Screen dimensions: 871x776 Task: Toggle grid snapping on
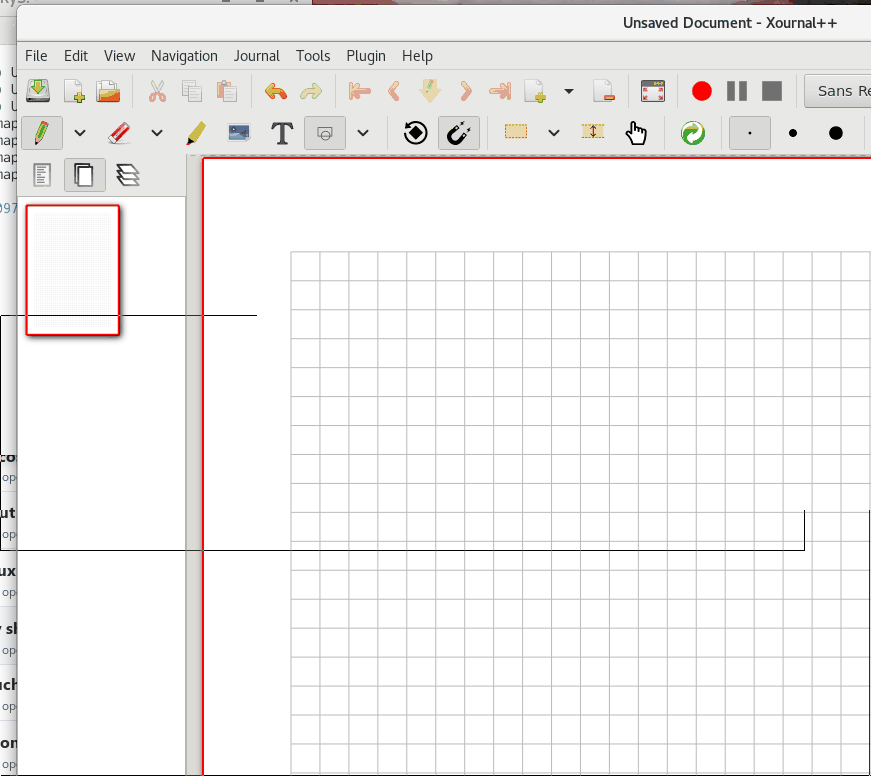[458, 132]
